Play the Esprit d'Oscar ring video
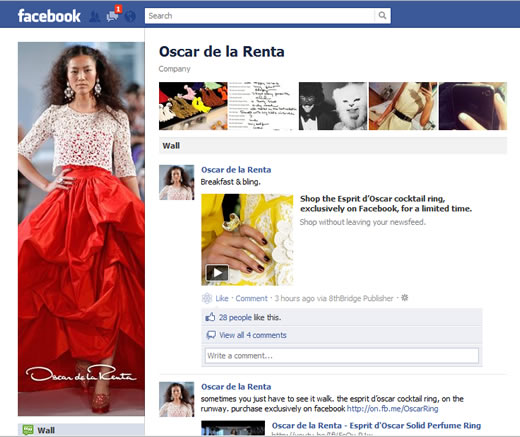Image resolution: width=520 pixels, height=437 pixels. [217, 273]
